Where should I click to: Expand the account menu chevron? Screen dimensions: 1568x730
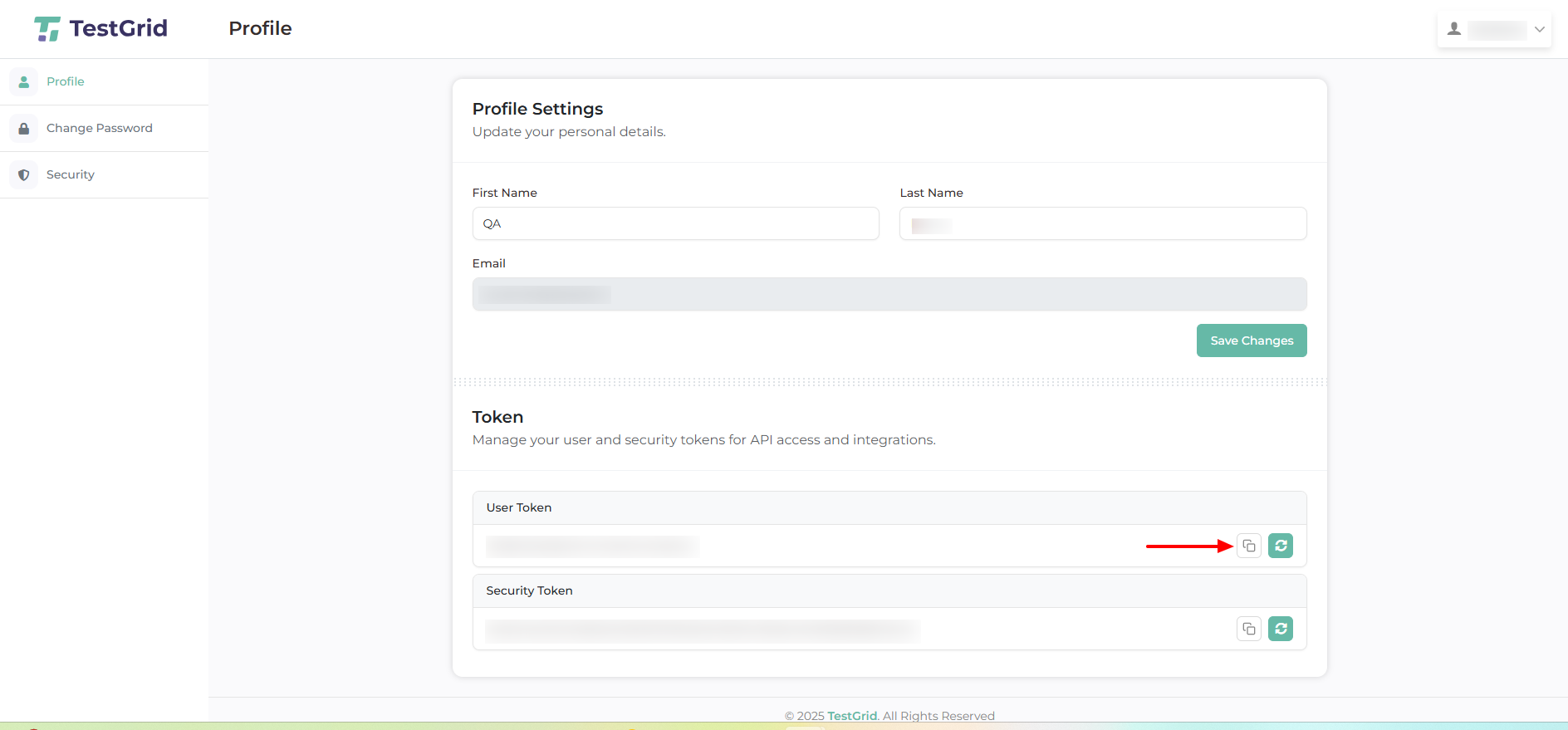tap(1539, 30)
